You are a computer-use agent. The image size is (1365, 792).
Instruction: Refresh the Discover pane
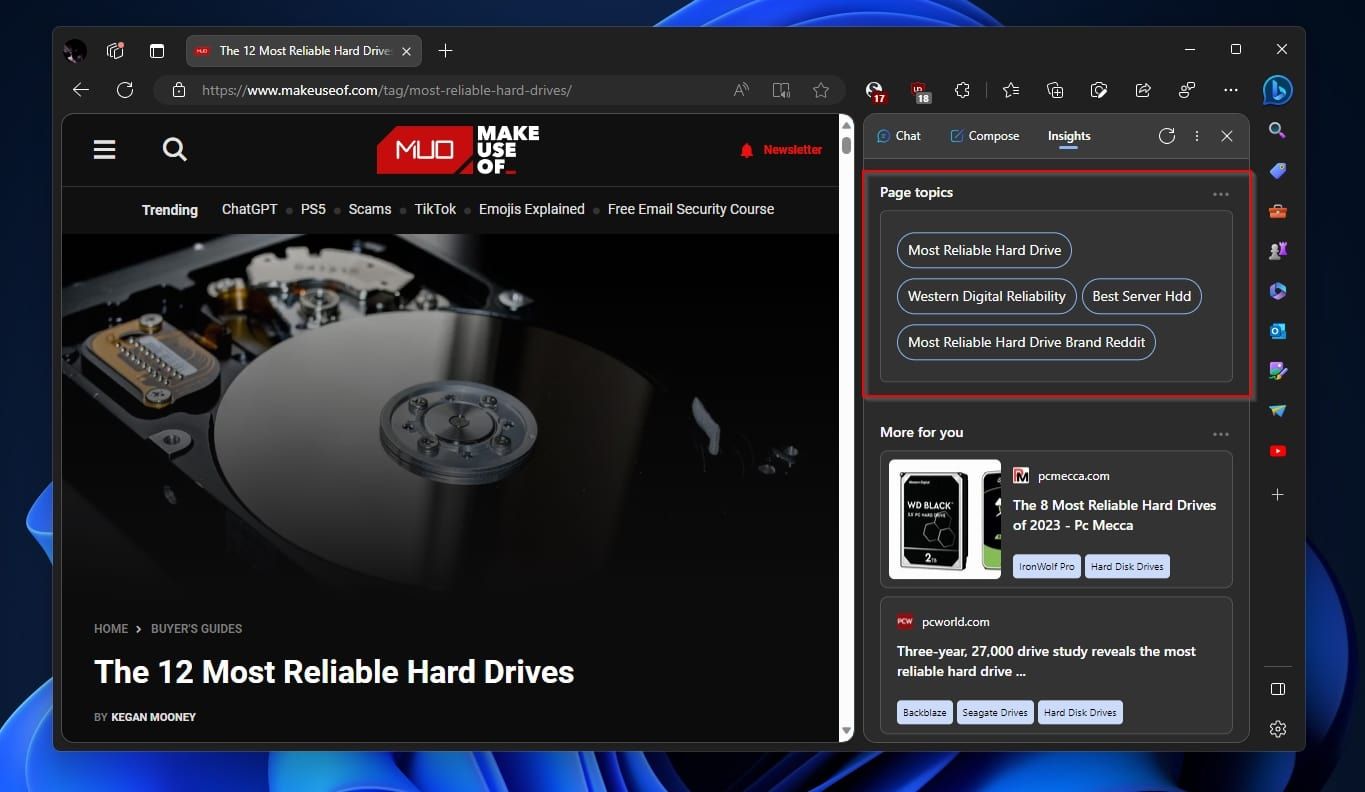(x=1166, y=136)
